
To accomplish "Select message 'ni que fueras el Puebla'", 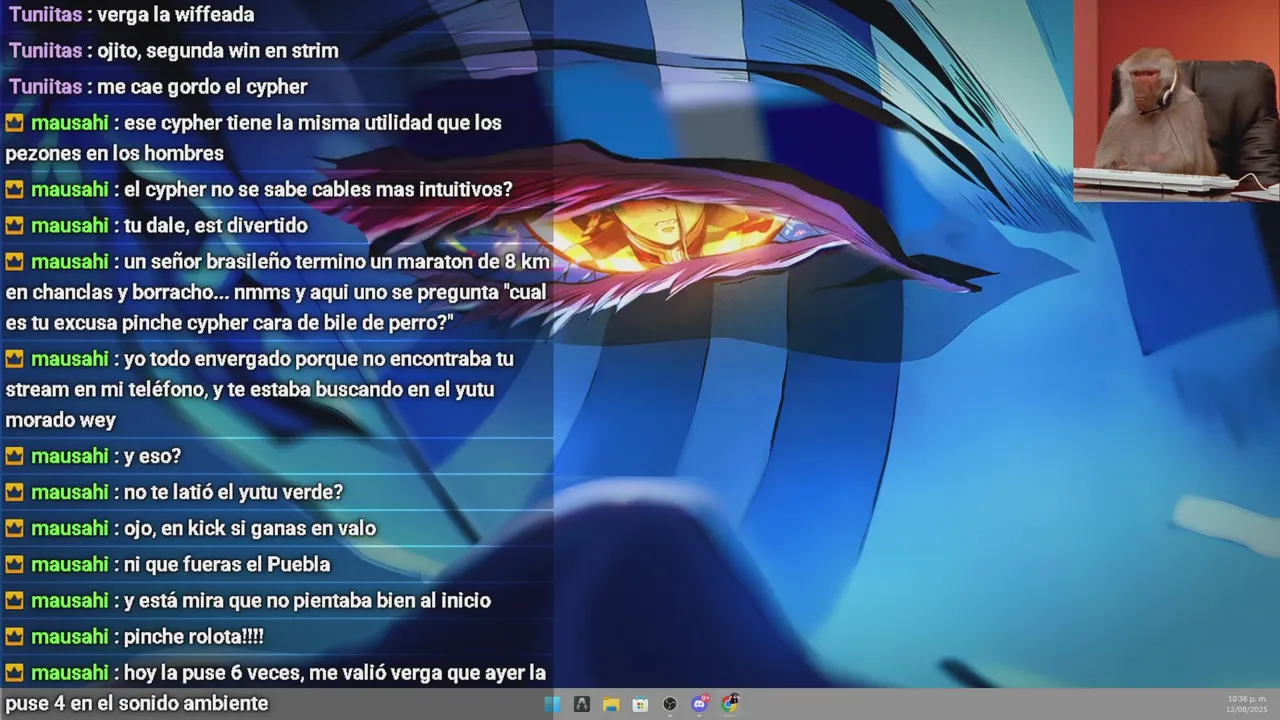I will coord(227,565).
